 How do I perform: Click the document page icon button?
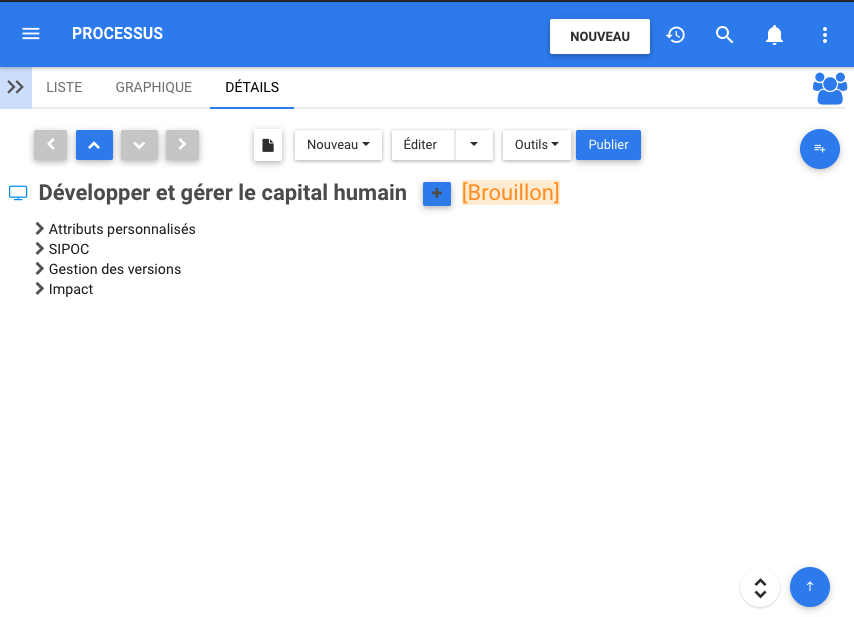[268, 145]
